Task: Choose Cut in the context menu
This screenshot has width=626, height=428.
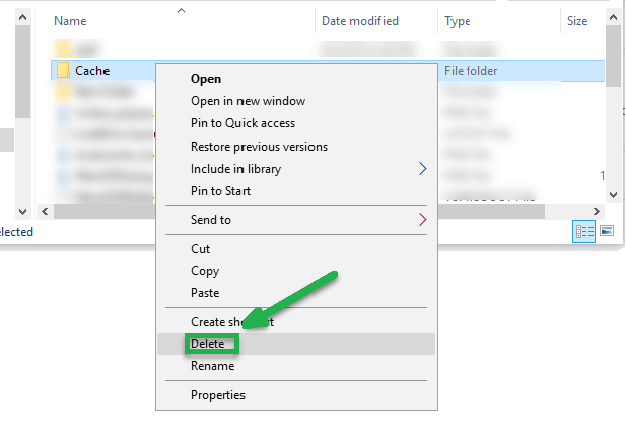Action: (200, 249)
